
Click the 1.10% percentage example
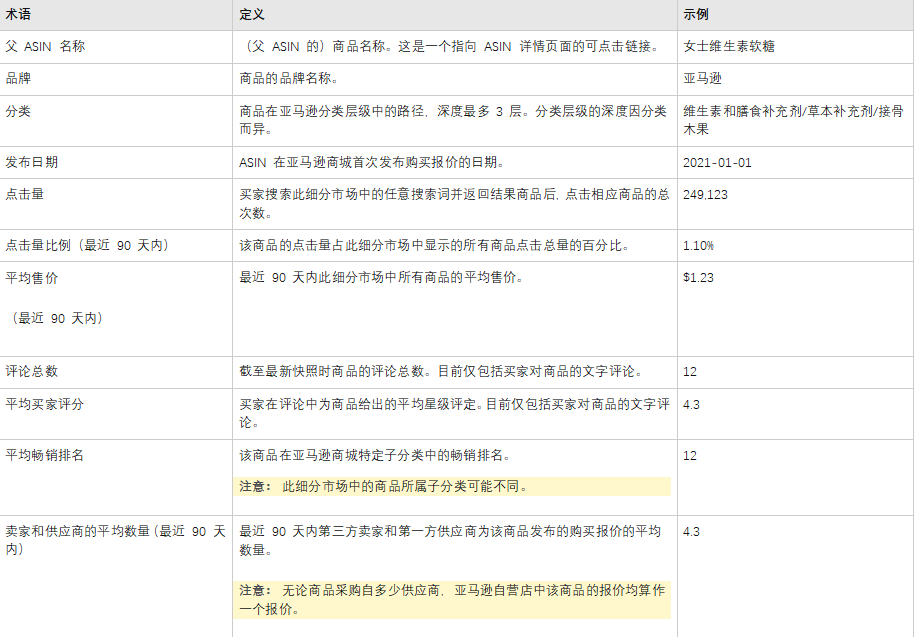[697, 241]
